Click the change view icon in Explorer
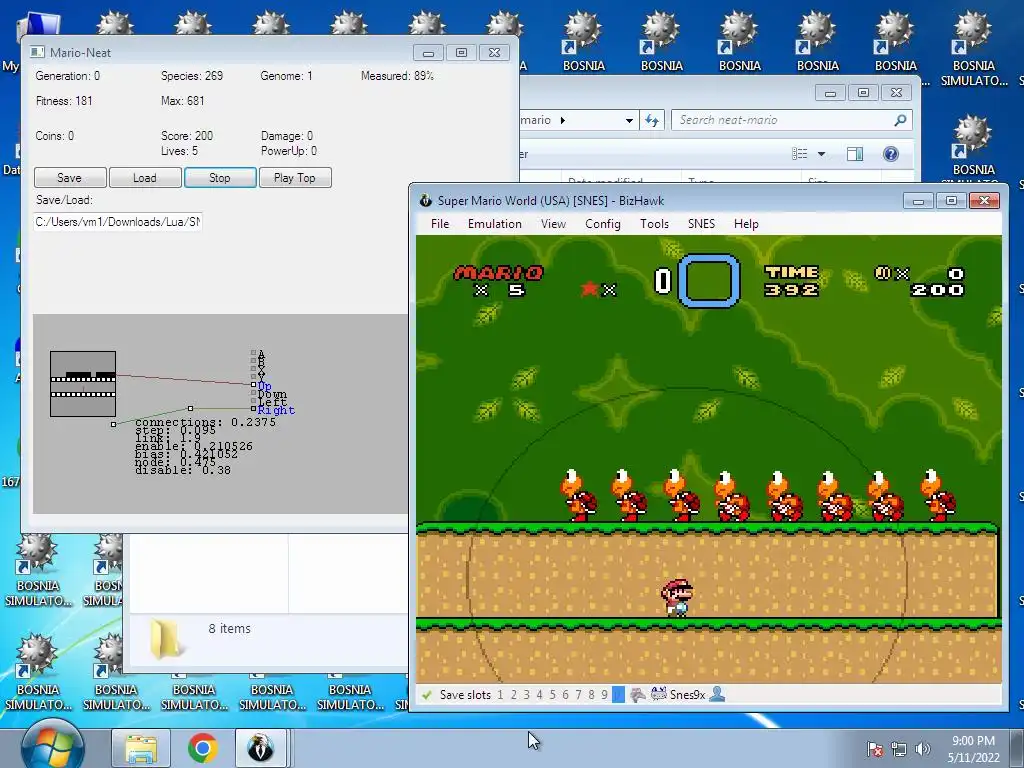 pos(799,154)
